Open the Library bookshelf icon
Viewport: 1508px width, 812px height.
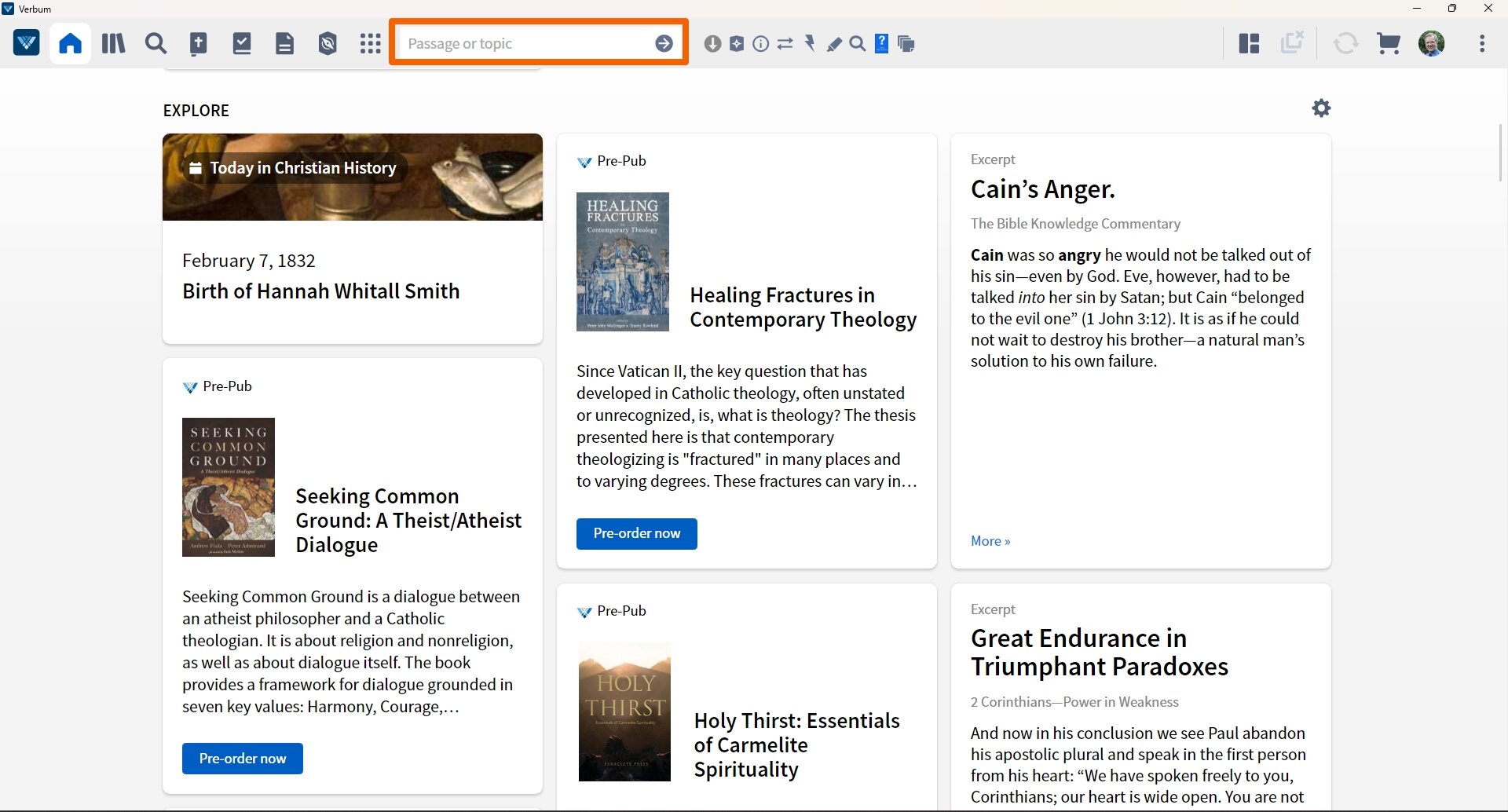coord(113,43)
